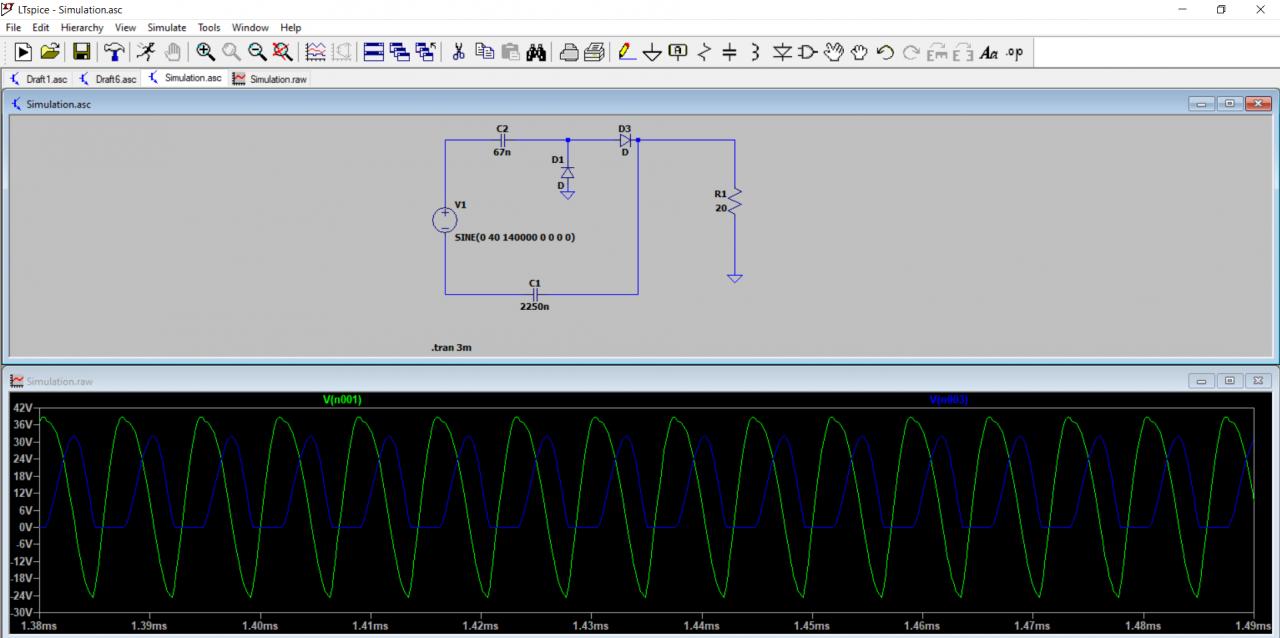Select the inductor component tool
This screenshot has width=1280, height=638.
tap(755, 52)
